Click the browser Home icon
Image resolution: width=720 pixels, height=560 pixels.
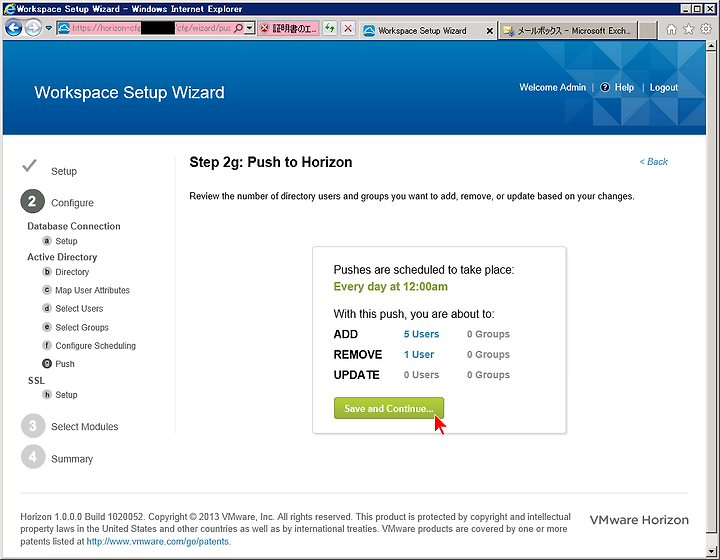671,29
